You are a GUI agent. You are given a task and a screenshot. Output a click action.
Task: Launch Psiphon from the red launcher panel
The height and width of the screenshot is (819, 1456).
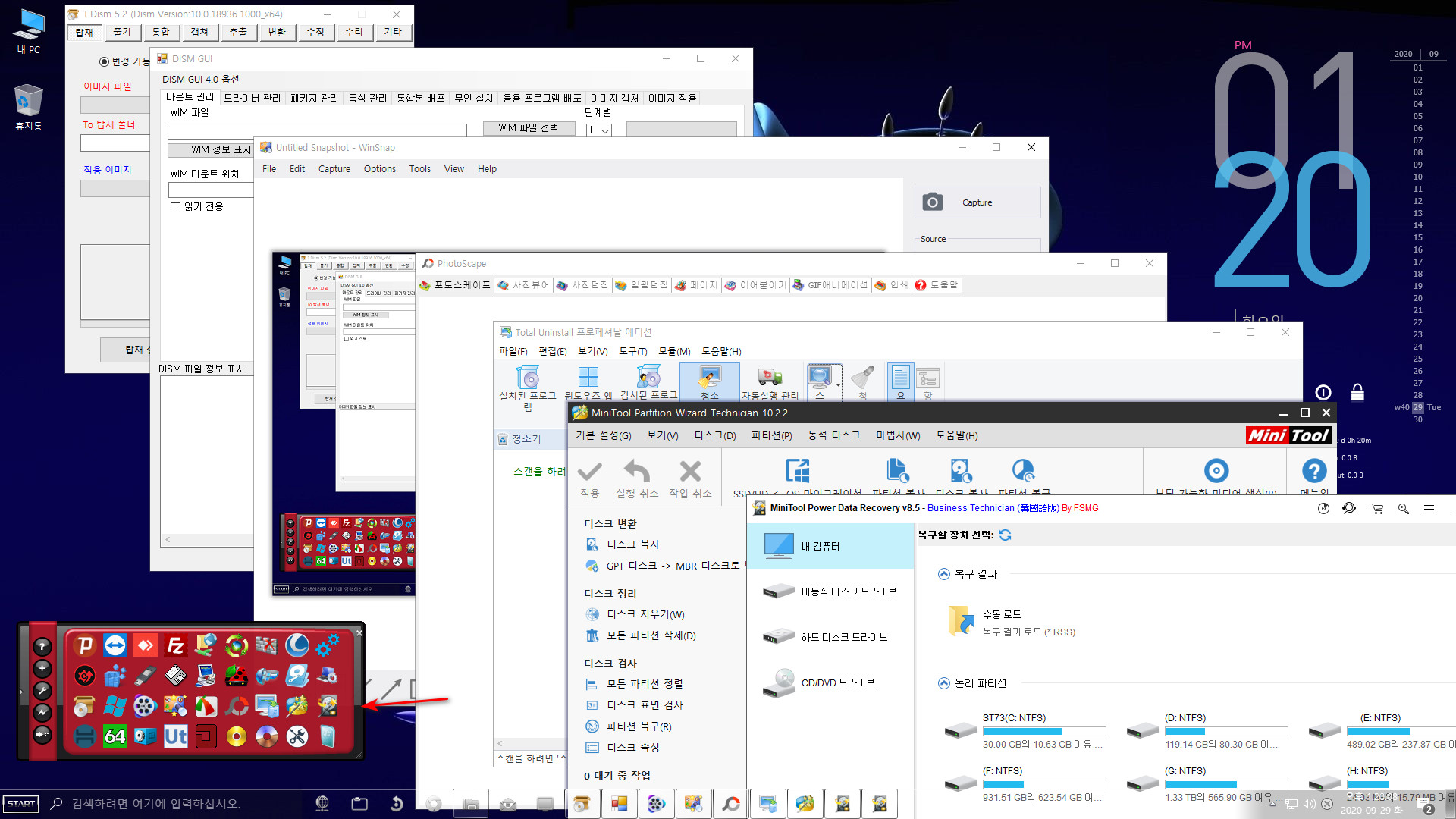pyautogui.click(x=85, y=645)
